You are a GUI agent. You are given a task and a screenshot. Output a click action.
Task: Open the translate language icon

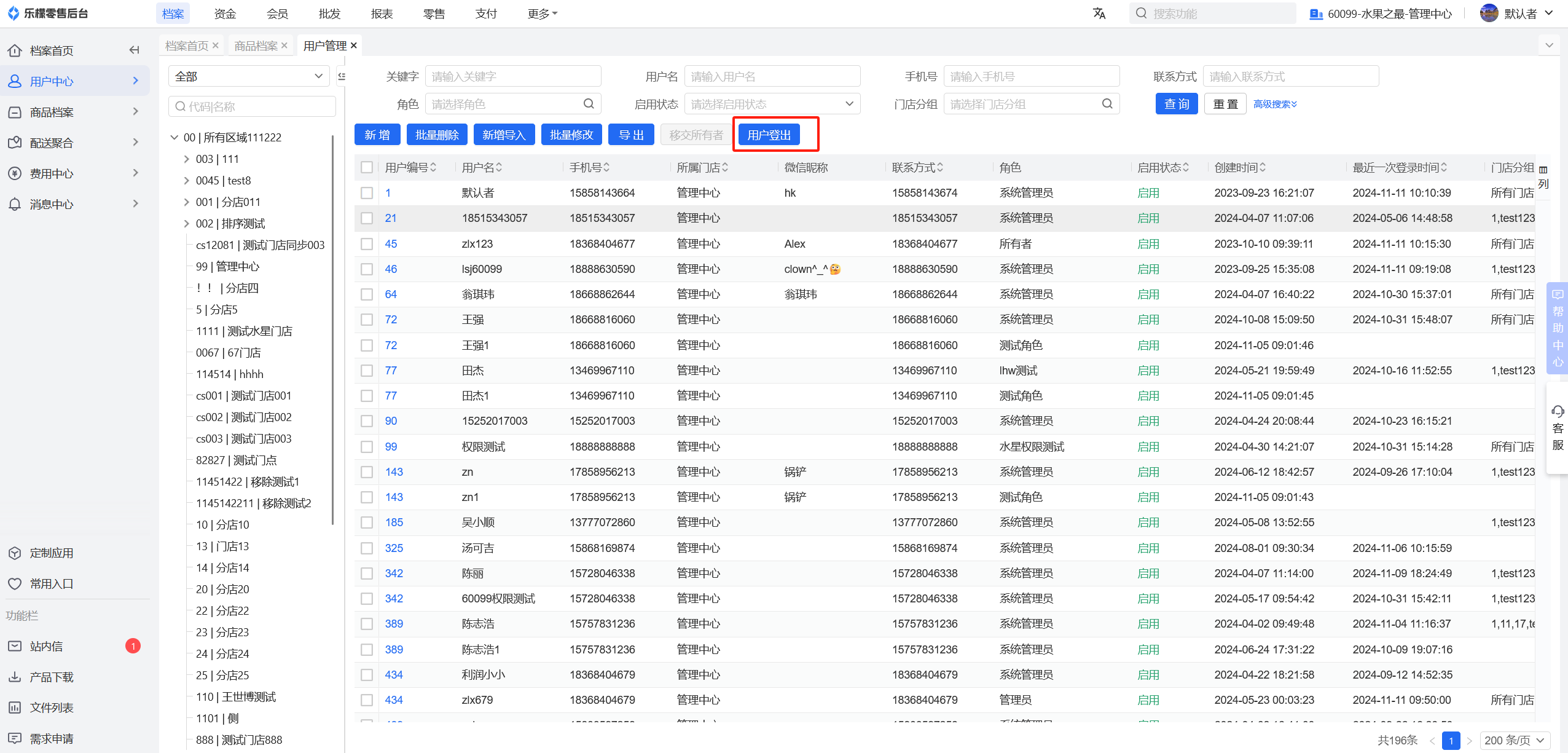[1099, 14]
